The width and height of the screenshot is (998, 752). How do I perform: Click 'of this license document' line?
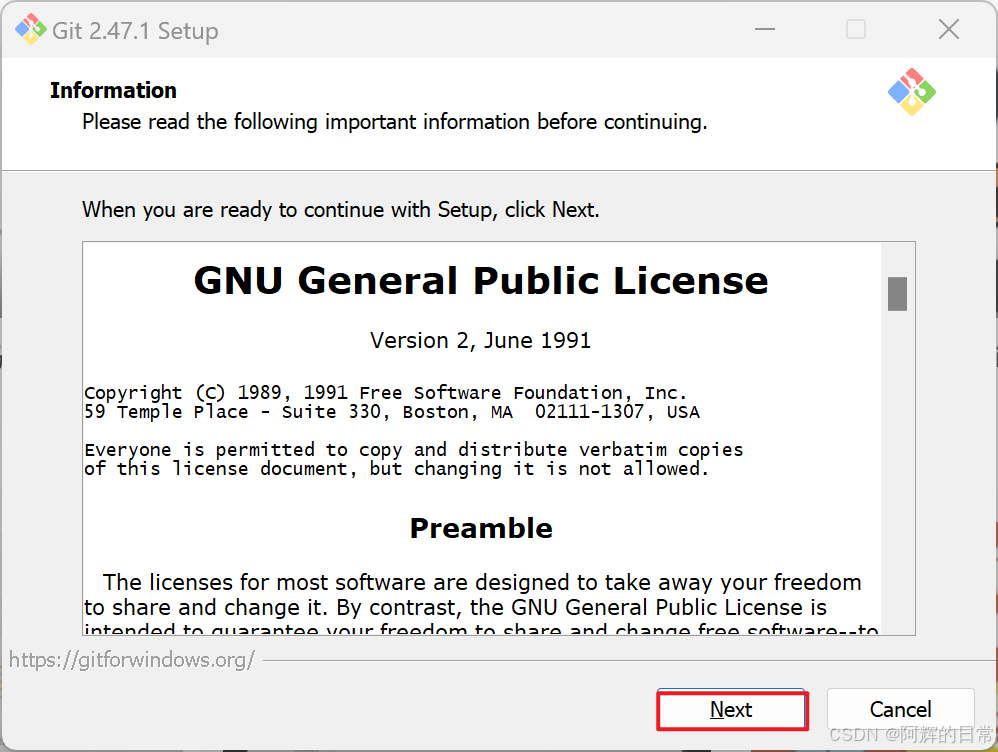point(397,469)
